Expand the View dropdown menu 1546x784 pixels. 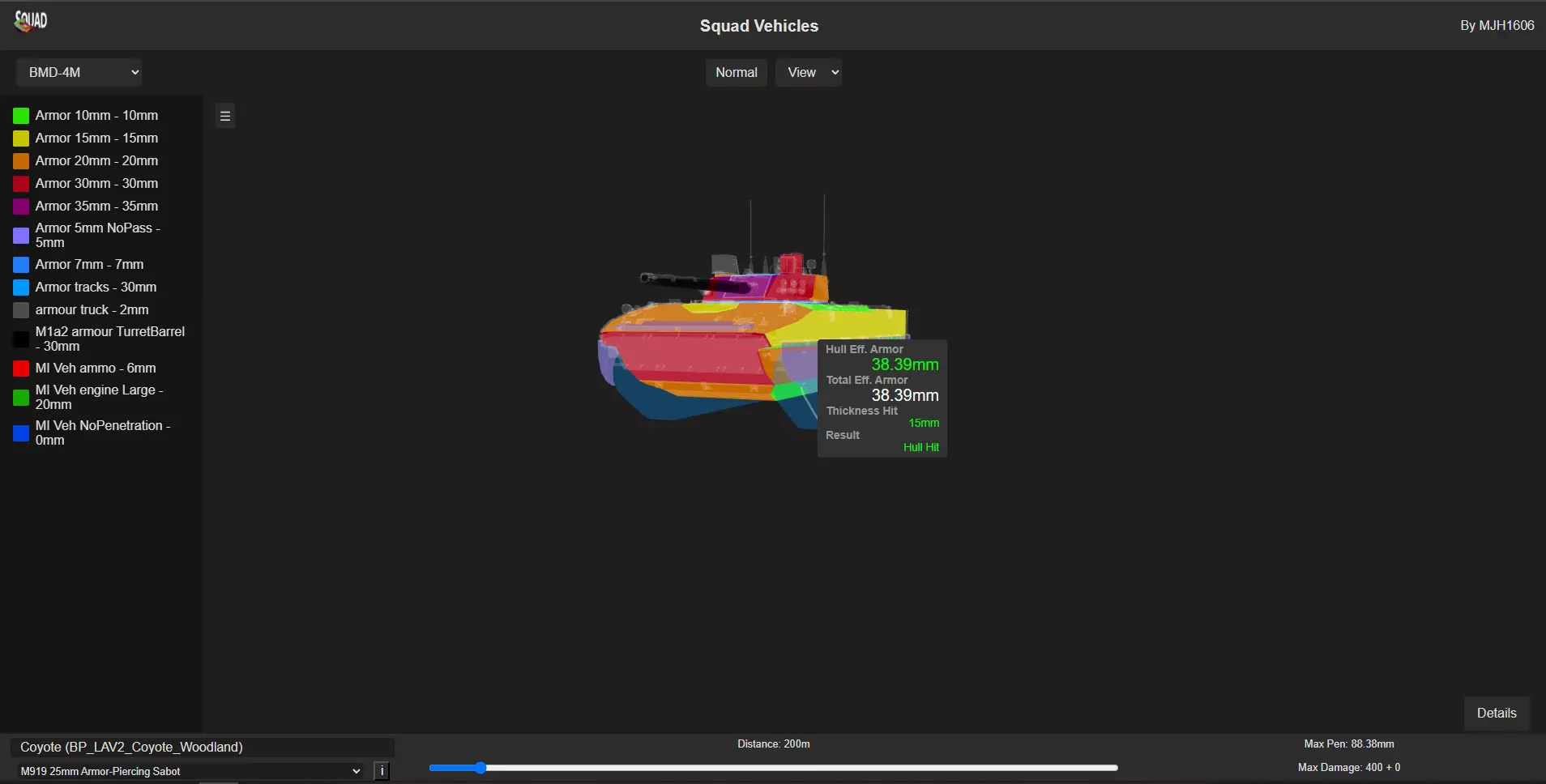tap(808, 72)
